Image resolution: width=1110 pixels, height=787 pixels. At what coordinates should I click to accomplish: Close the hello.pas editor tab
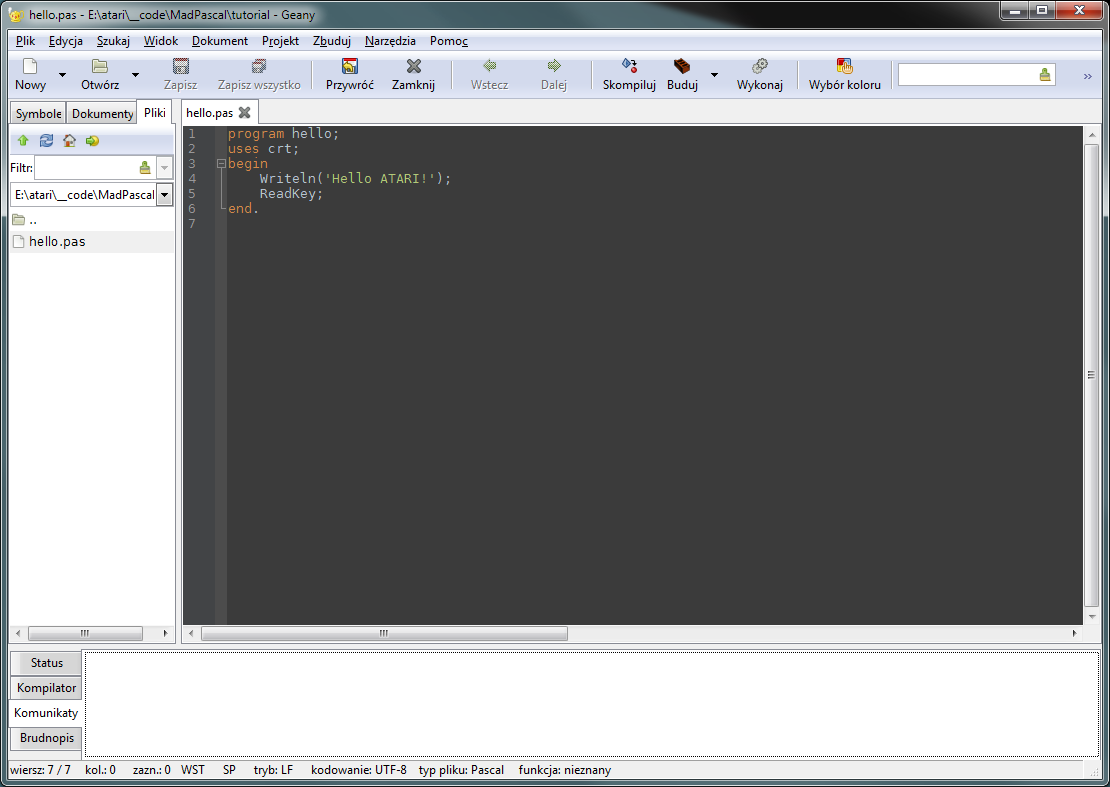244,113
